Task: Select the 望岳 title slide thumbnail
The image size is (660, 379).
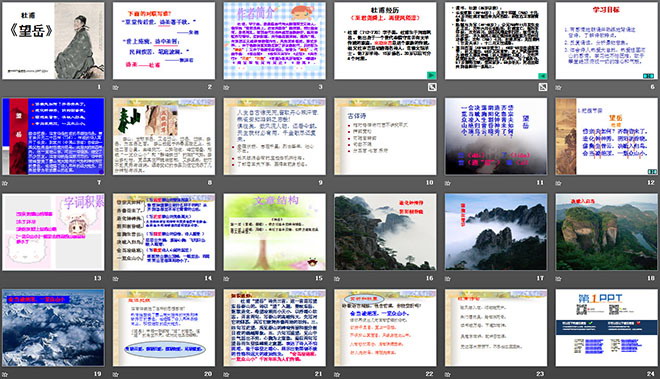Action: 53,40
